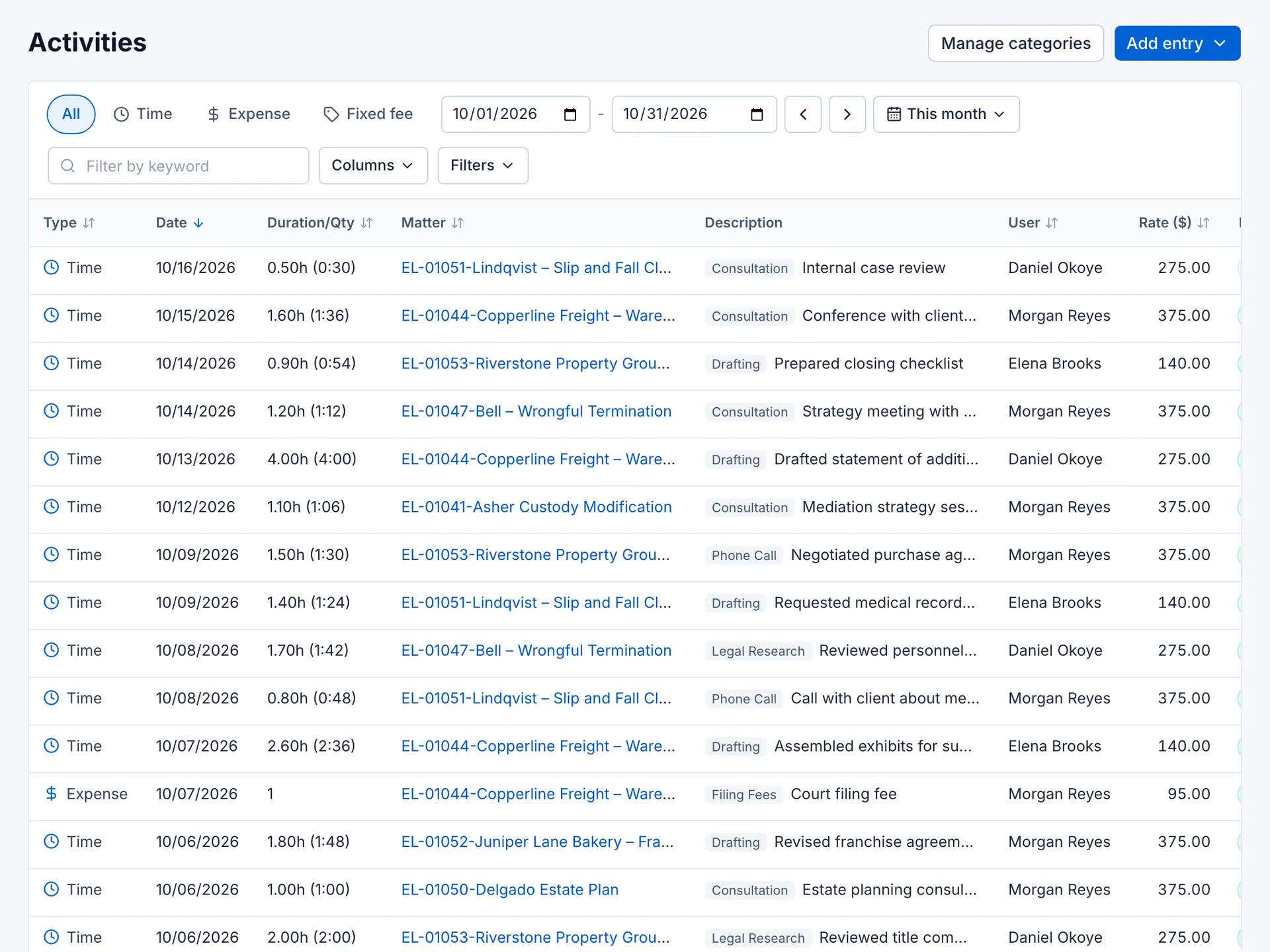
Task: Switch to the Fixed fee filter tab
Action: 368,114
